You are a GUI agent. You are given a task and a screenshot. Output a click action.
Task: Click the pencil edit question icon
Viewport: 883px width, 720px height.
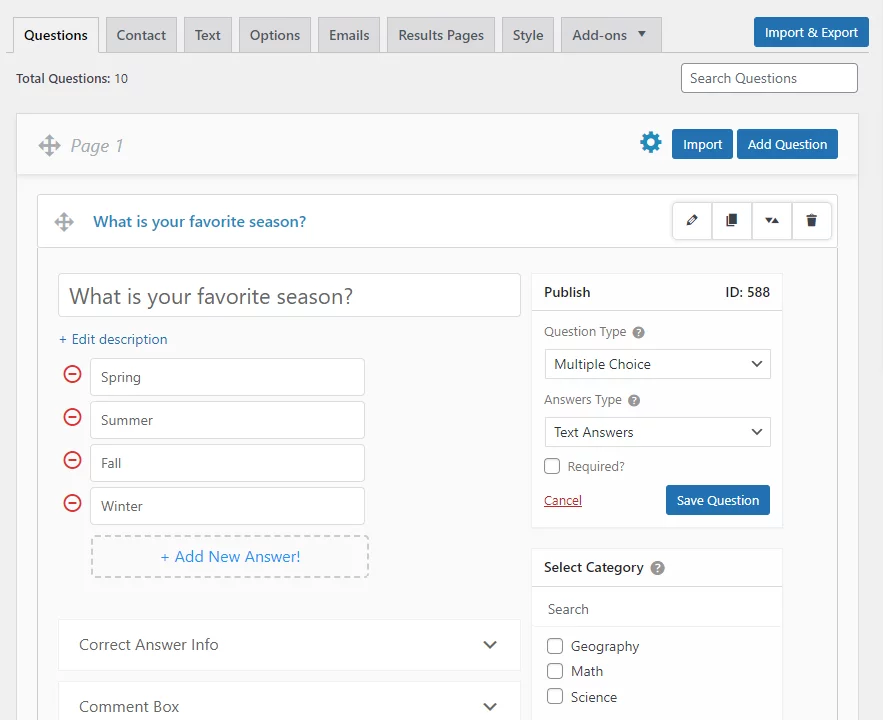[692, 221]
